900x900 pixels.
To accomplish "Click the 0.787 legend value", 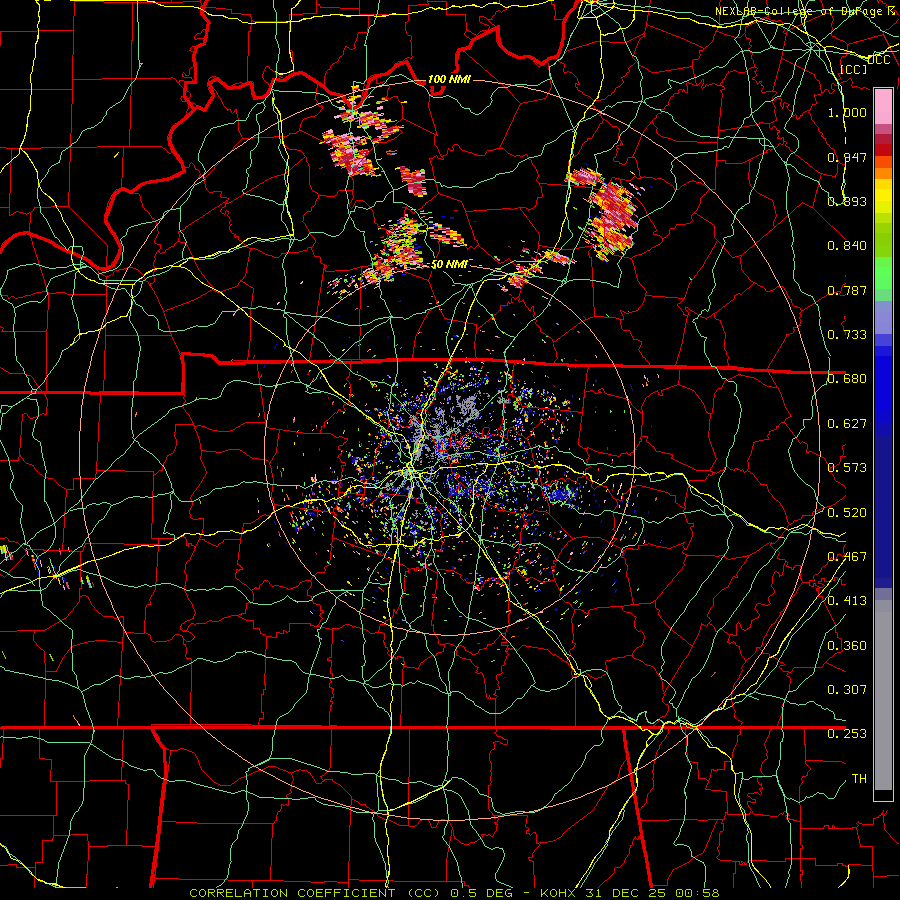I will tap(847, 290).
